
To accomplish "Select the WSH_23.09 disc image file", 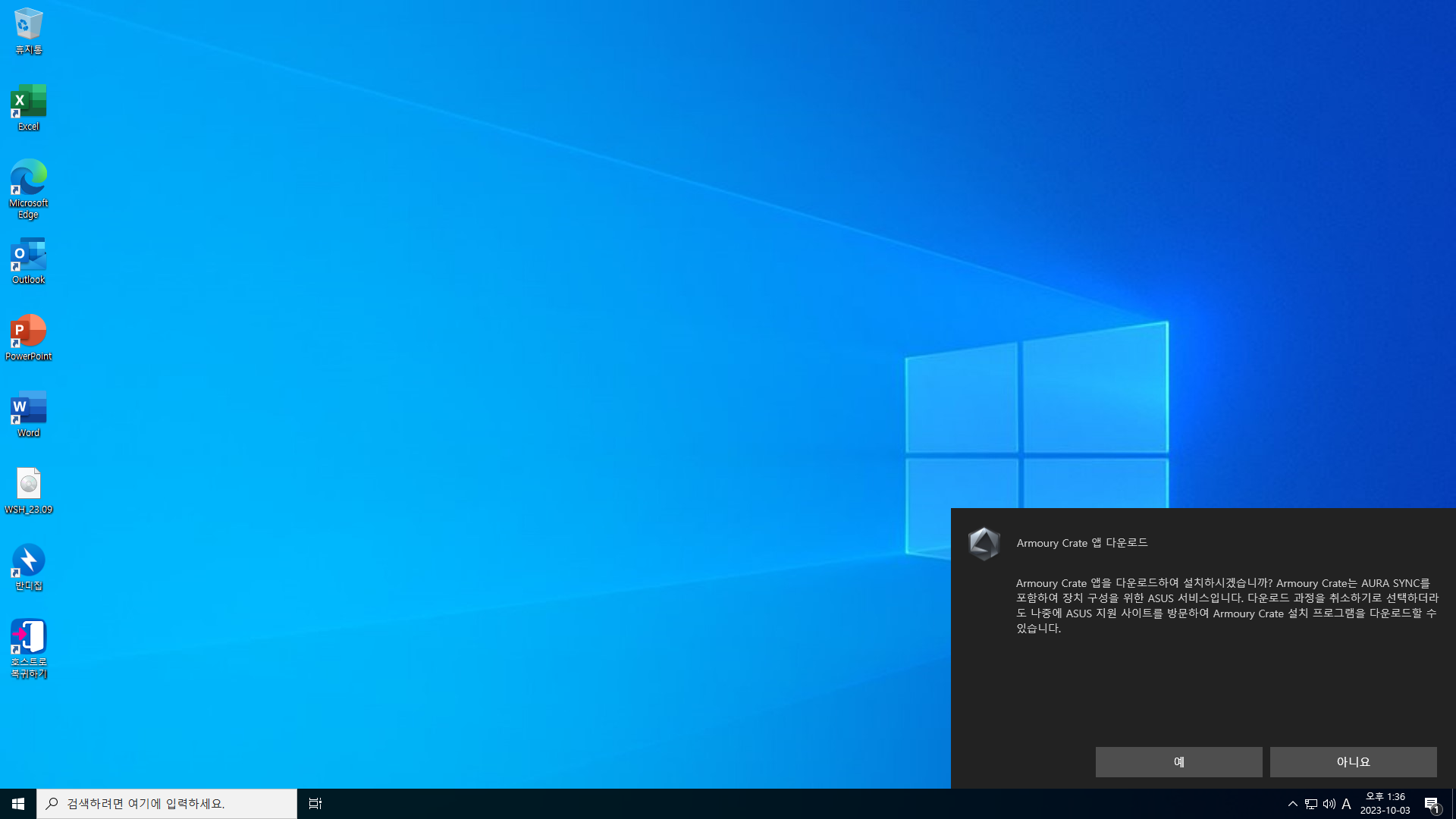I will click(28, 491).
